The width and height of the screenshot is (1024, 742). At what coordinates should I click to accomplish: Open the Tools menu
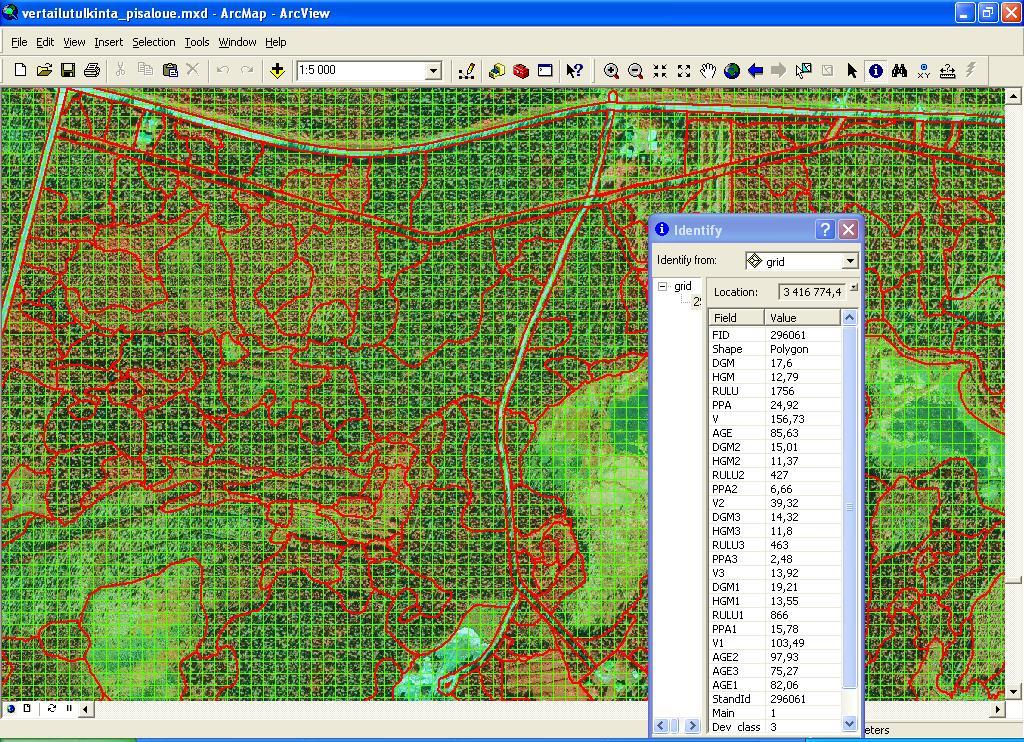[197, 42]
